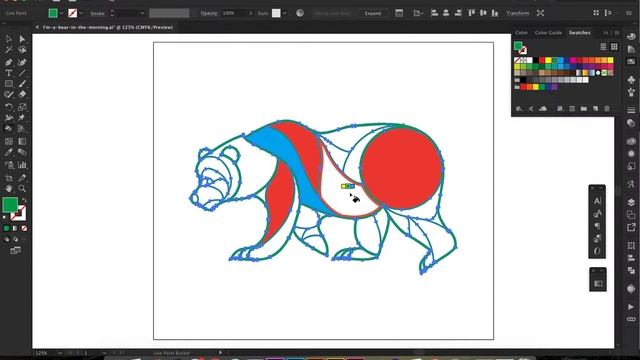Switch Swatches panel to list view
The width and height of the screenshot is (640, 360).
pyautogui.click(x=603, y=47)
